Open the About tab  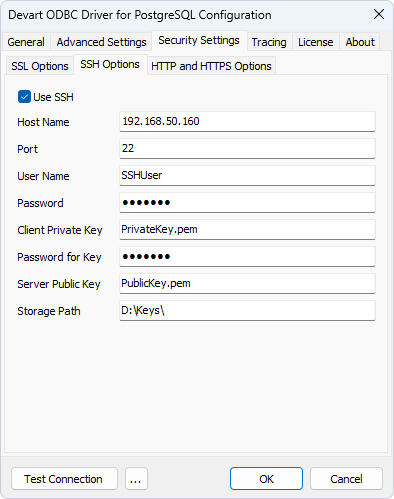[x=360, y=42]
